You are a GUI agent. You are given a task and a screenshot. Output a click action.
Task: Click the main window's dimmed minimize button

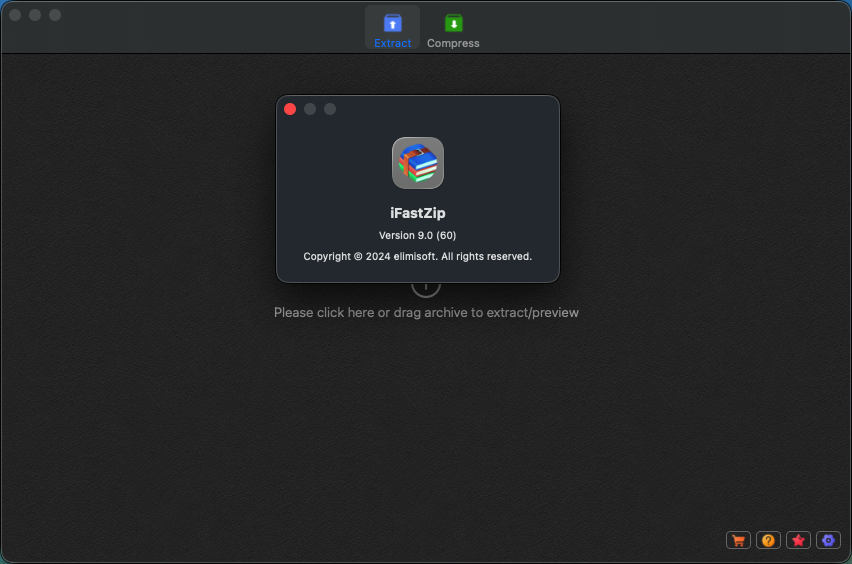point(35,15)
